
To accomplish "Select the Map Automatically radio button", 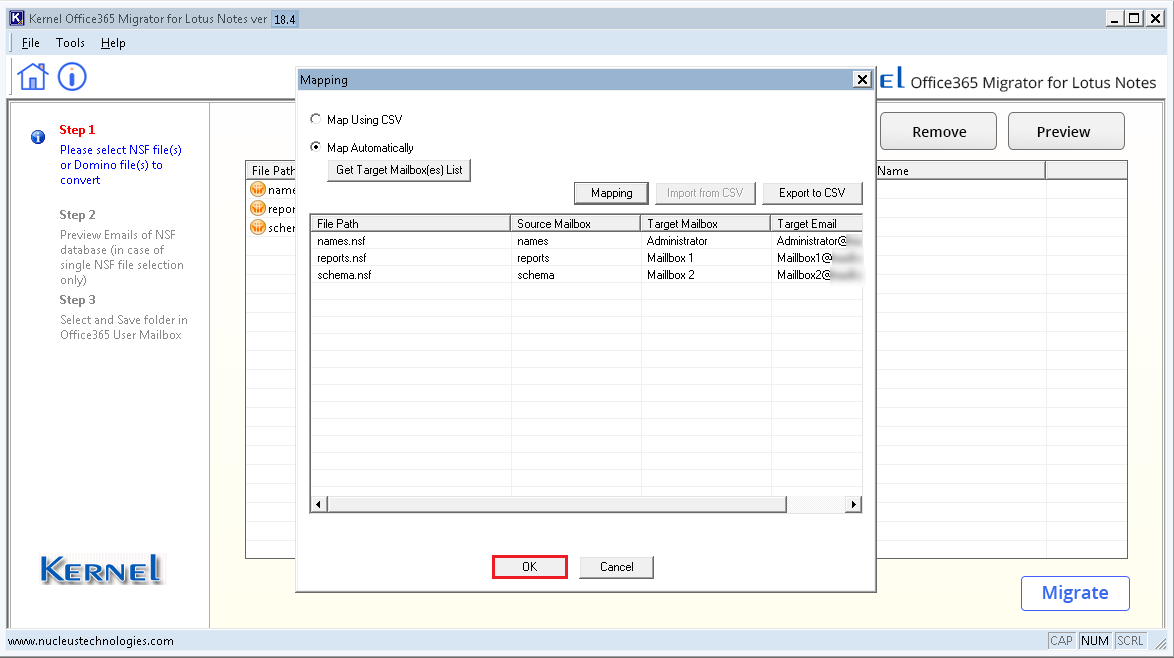I will [316, 147].
